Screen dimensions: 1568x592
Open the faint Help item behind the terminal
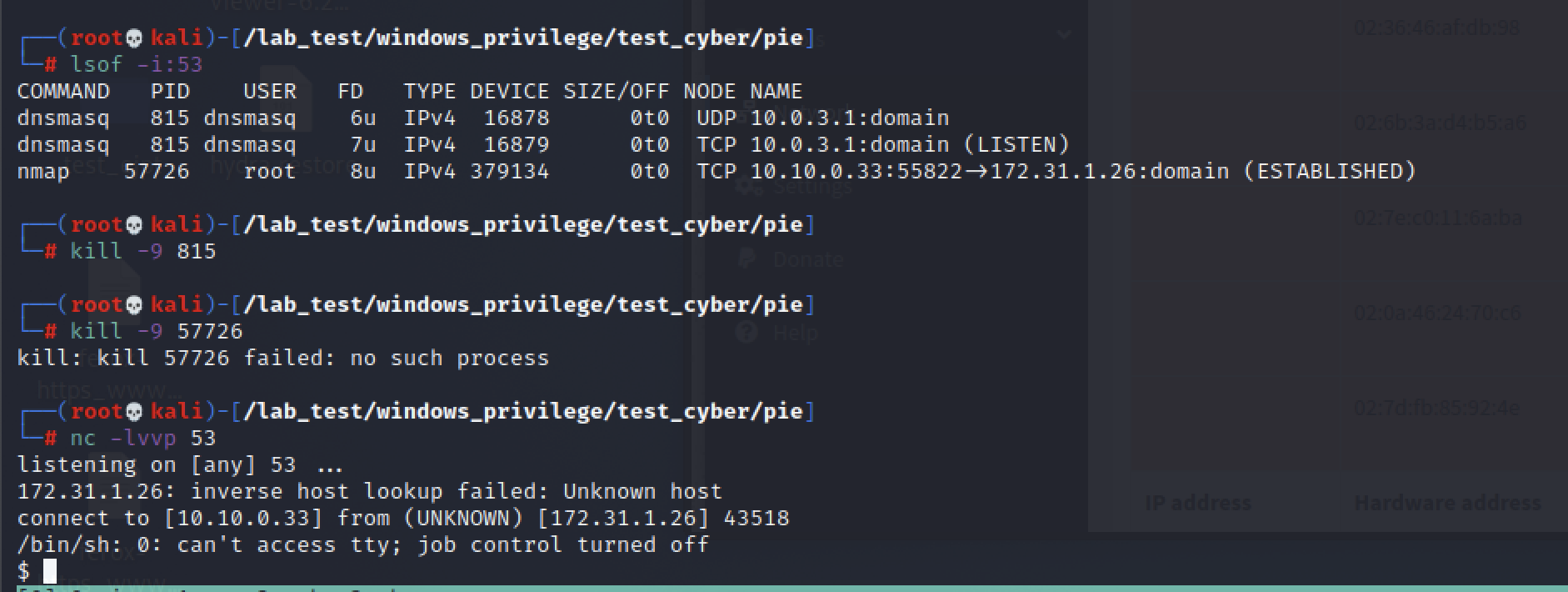coord(794,334)
